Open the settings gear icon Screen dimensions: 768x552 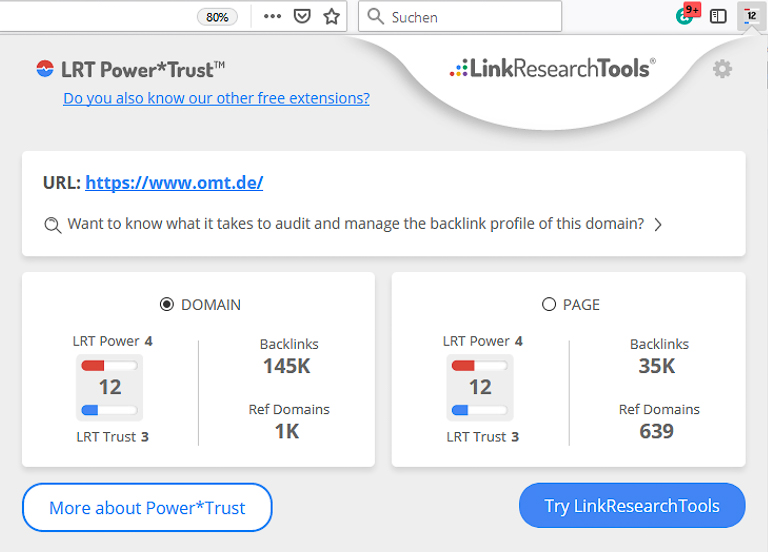click(722, 69)
